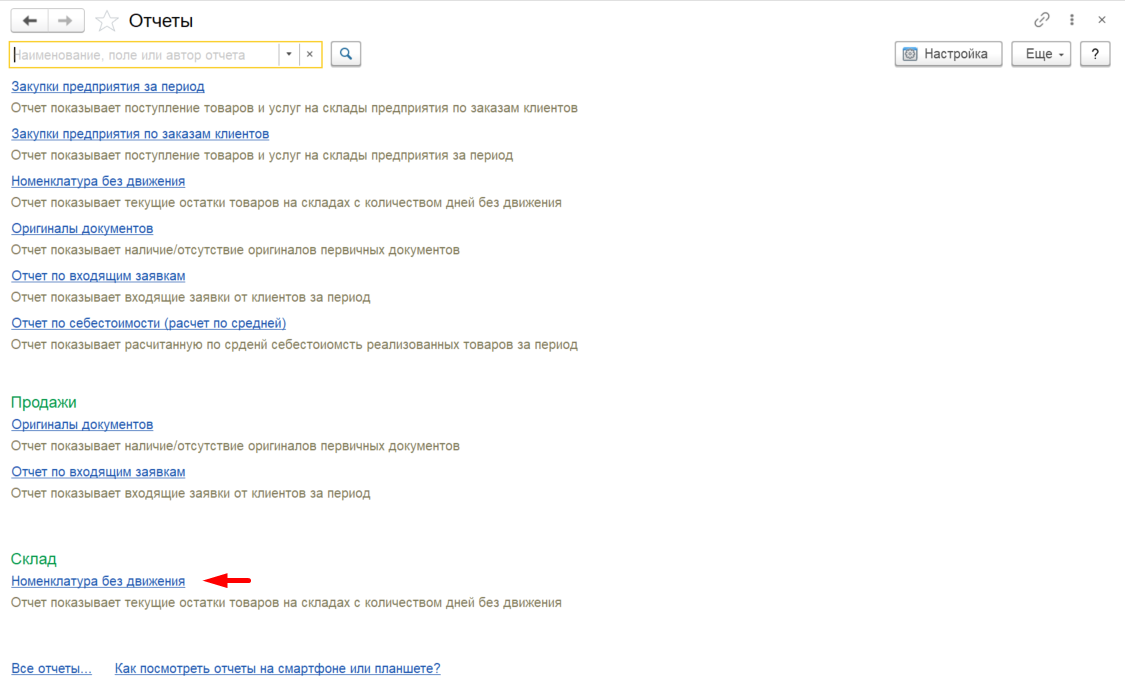
Task: Open help with the question mark button
Action: click(x=1095, y=54)
